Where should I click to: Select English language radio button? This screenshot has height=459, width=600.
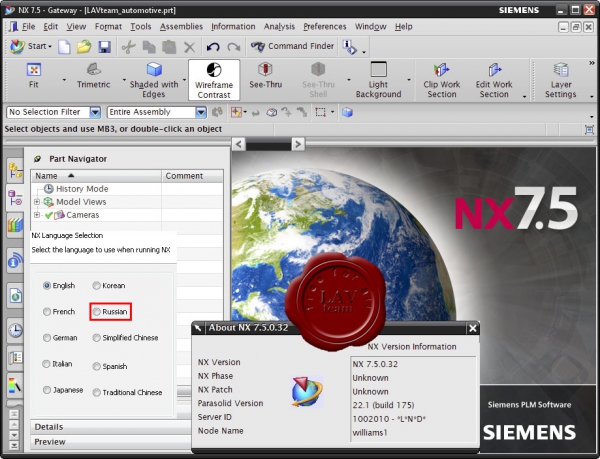point(47,286)
